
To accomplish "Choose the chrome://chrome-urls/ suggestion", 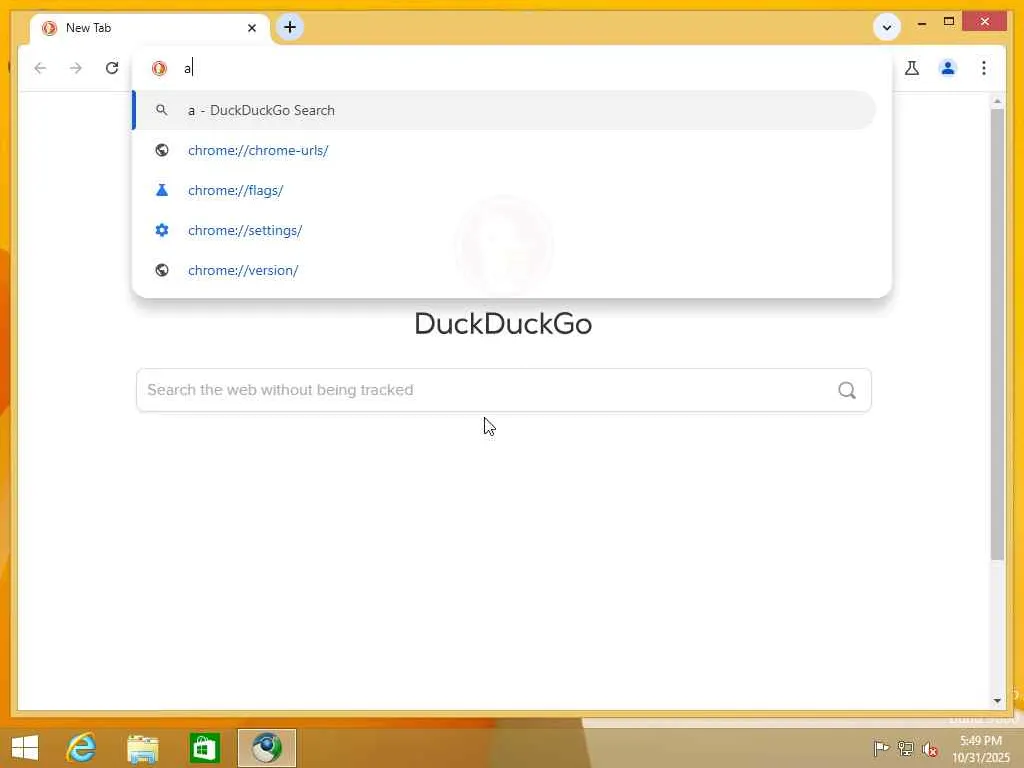I will (504, 150).
